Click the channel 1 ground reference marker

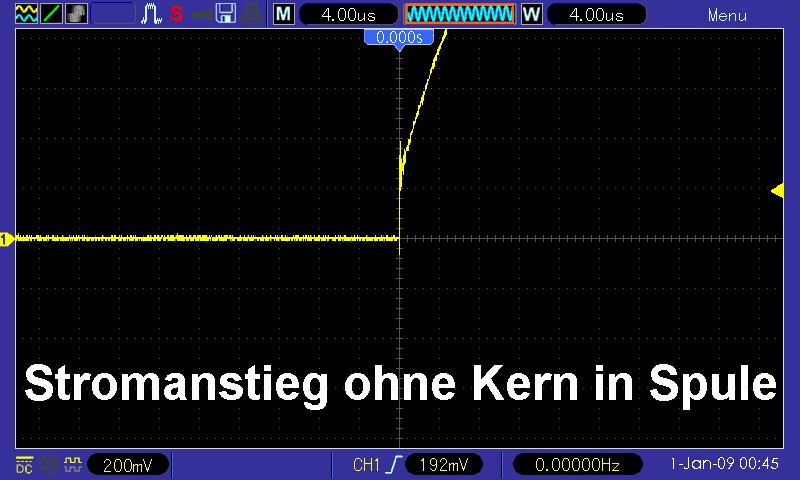[x=7, y=239]
